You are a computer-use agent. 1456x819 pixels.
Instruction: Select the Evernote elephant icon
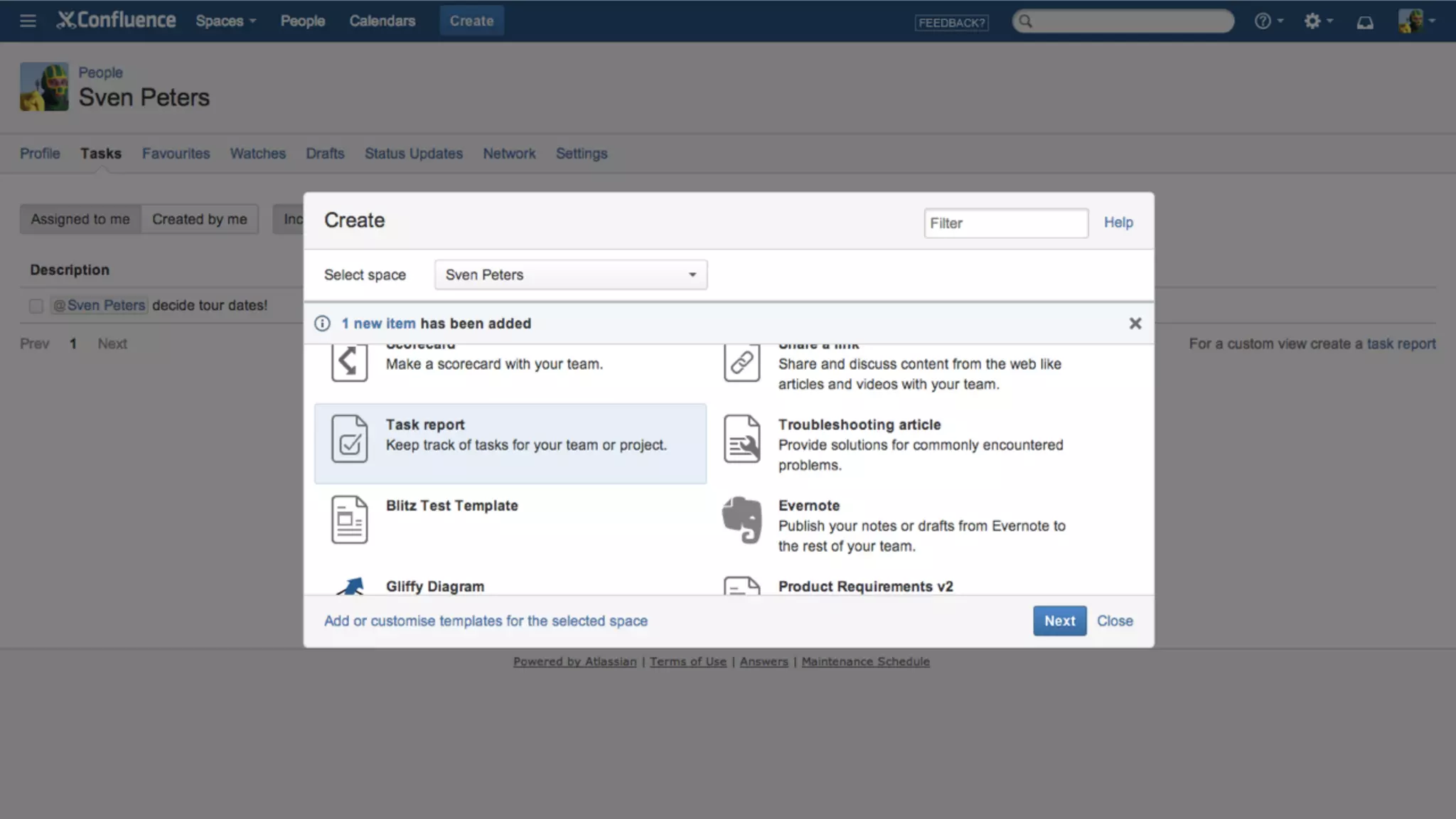tap(742, 520)
